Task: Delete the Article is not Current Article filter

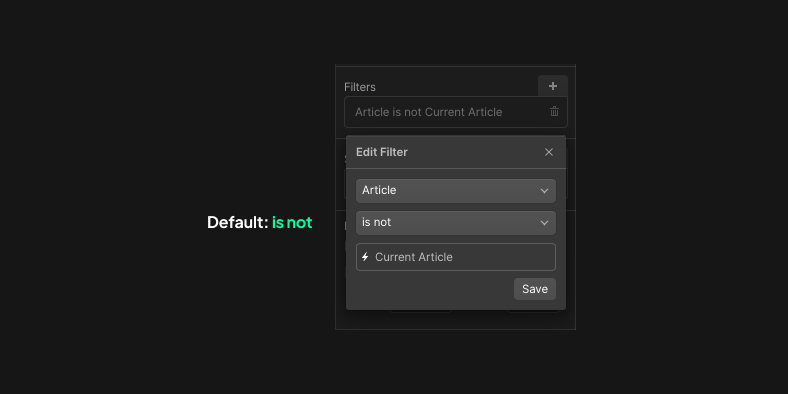Action: point(554,112)
